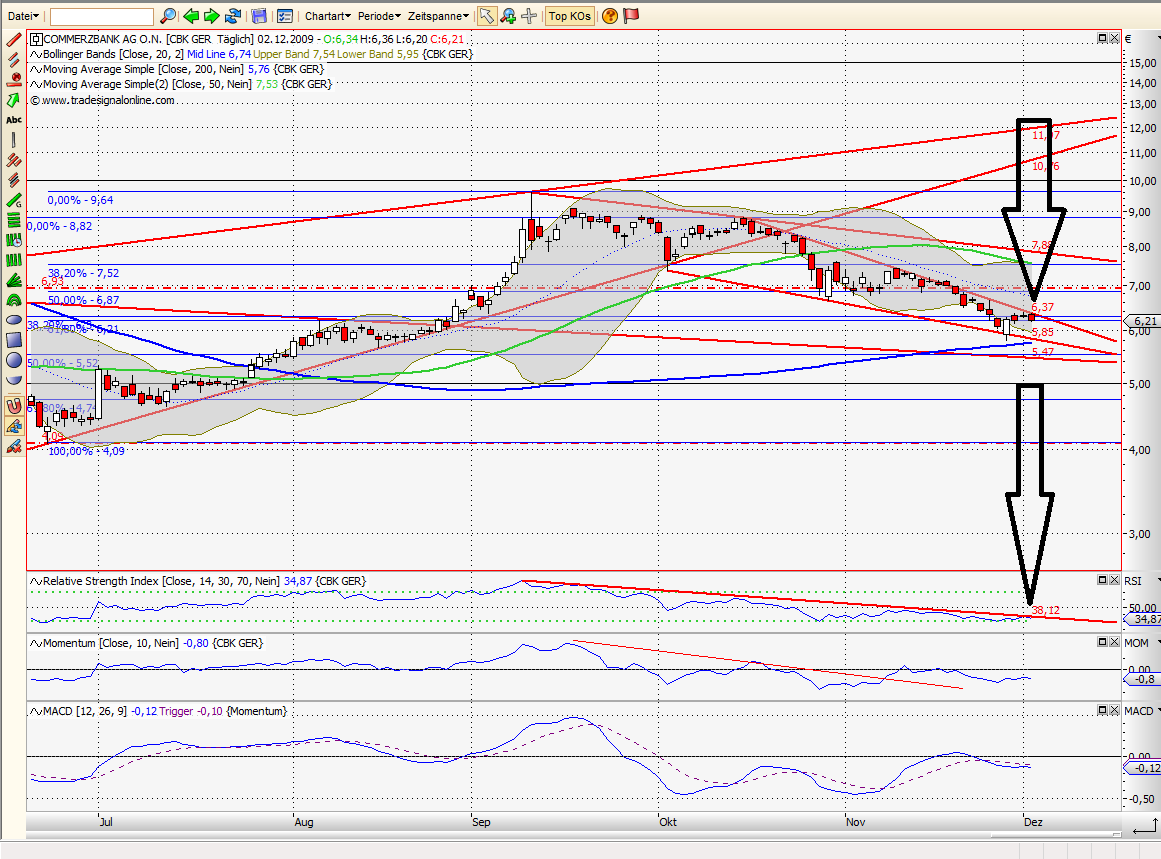
Task: Open the Datei menu
Action: 20,15
